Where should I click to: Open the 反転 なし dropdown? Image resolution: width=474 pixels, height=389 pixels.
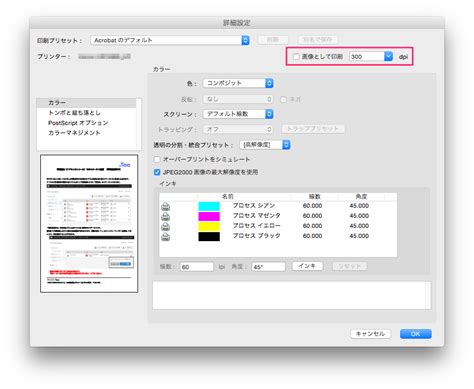point(238,99)
